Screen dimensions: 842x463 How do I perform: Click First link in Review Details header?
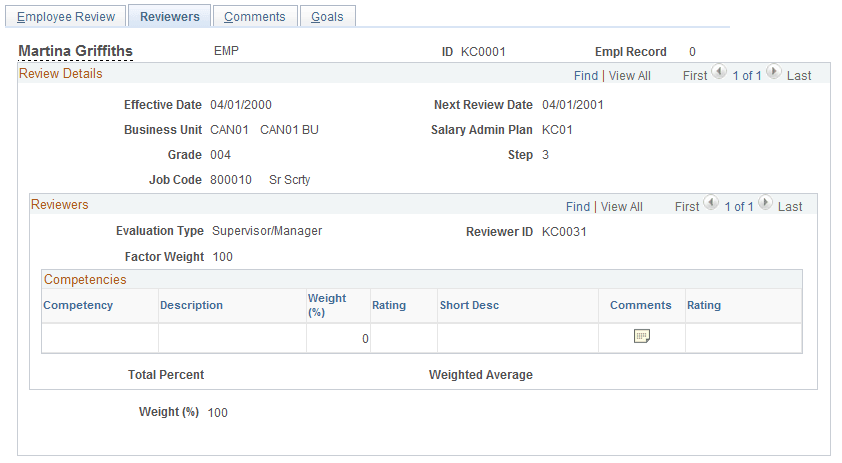click(695, 76)
